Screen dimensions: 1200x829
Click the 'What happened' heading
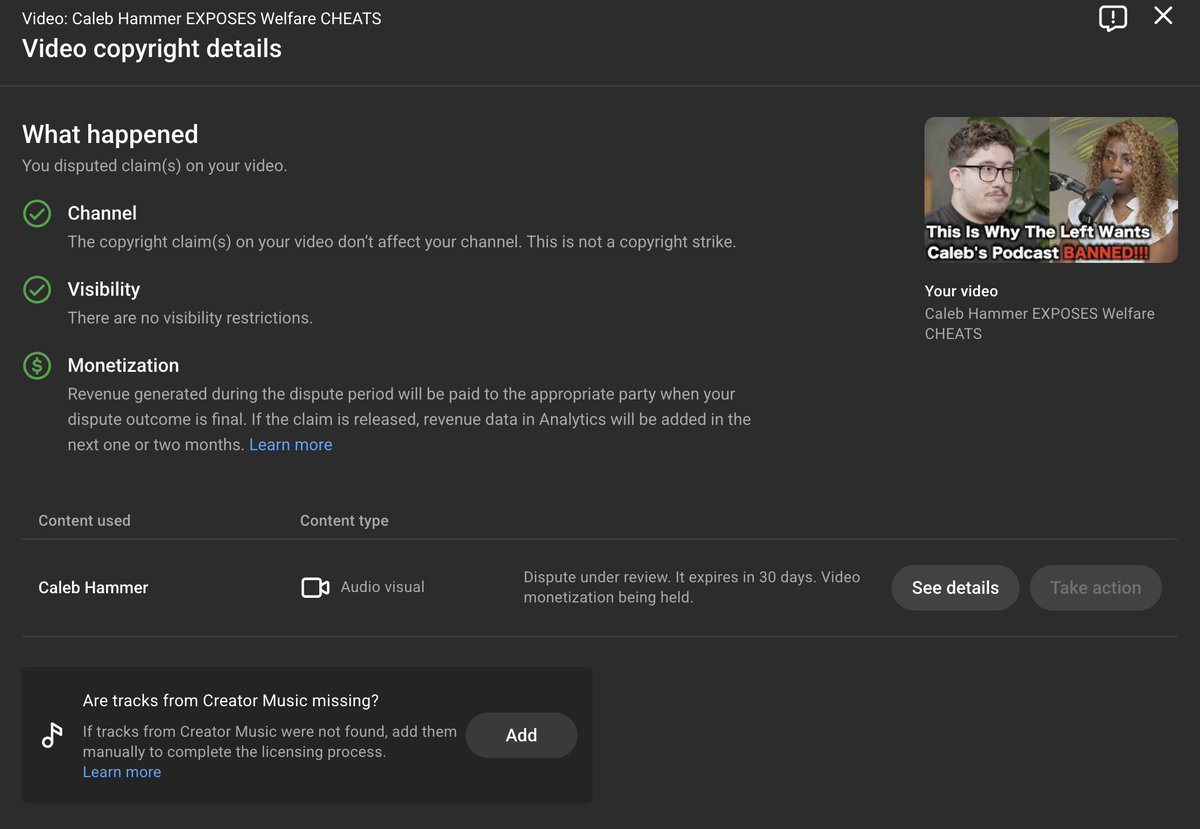110,134
